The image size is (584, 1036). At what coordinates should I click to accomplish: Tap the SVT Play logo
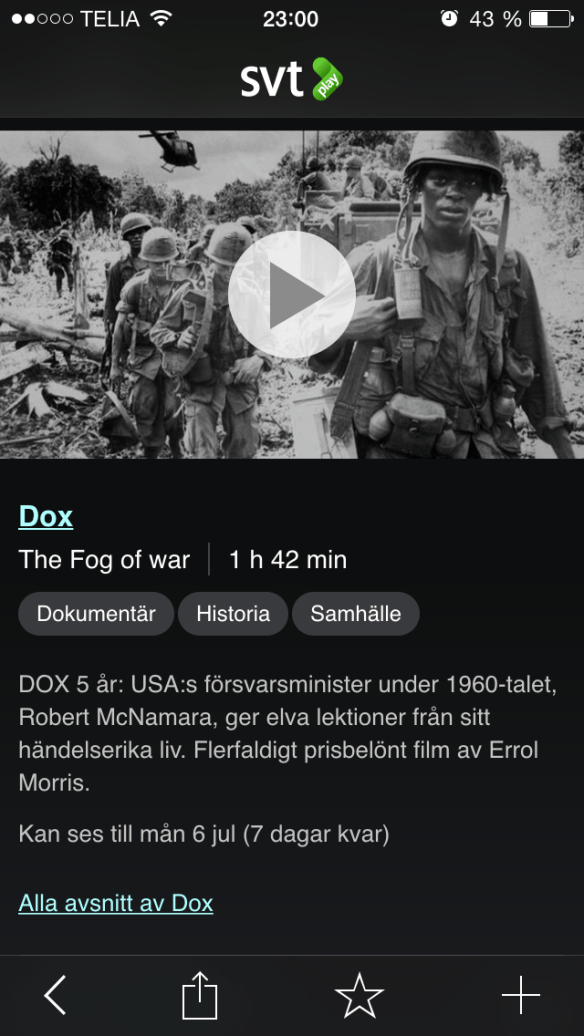point(291,79)
